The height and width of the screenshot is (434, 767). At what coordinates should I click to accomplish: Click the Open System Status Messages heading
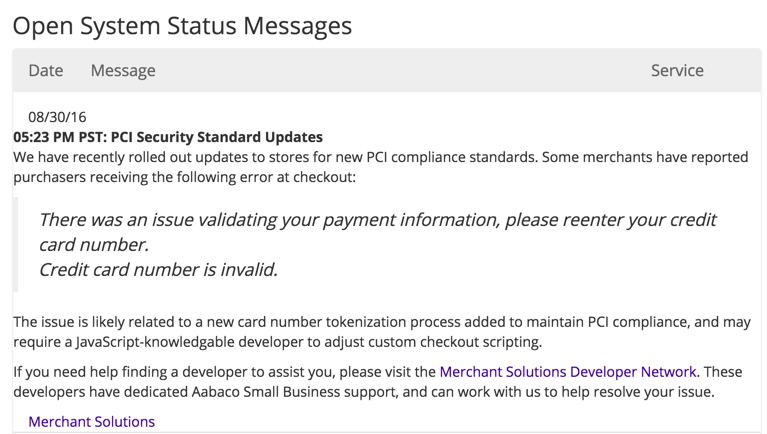(x=182, y=26)
